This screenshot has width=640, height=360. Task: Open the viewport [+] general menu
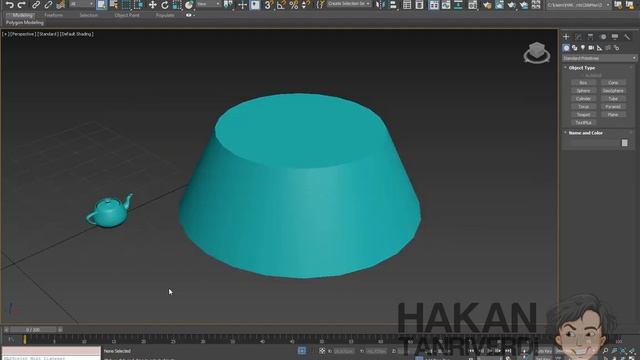pyautogui.click(x=5, y=34)
